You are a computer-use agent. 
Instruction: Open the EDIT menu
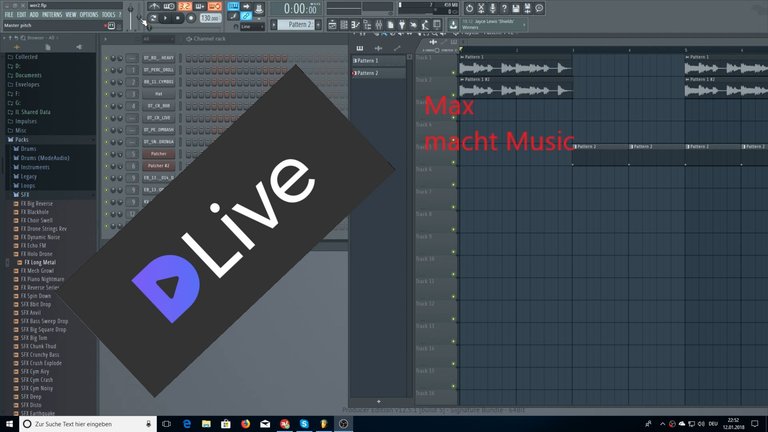coord(22,15)
